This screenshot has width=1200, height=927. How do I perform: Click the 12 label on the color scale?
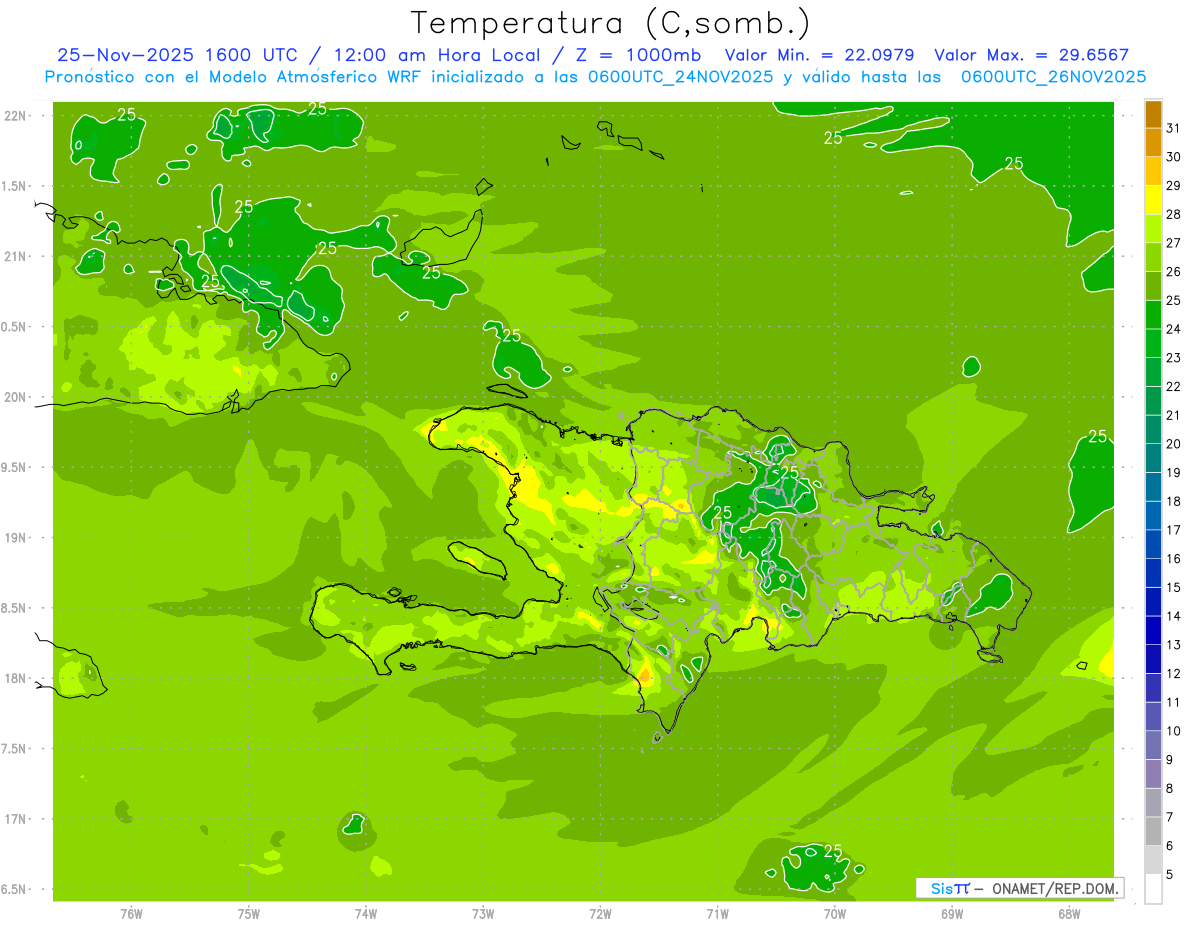[x=1174, y=674]
